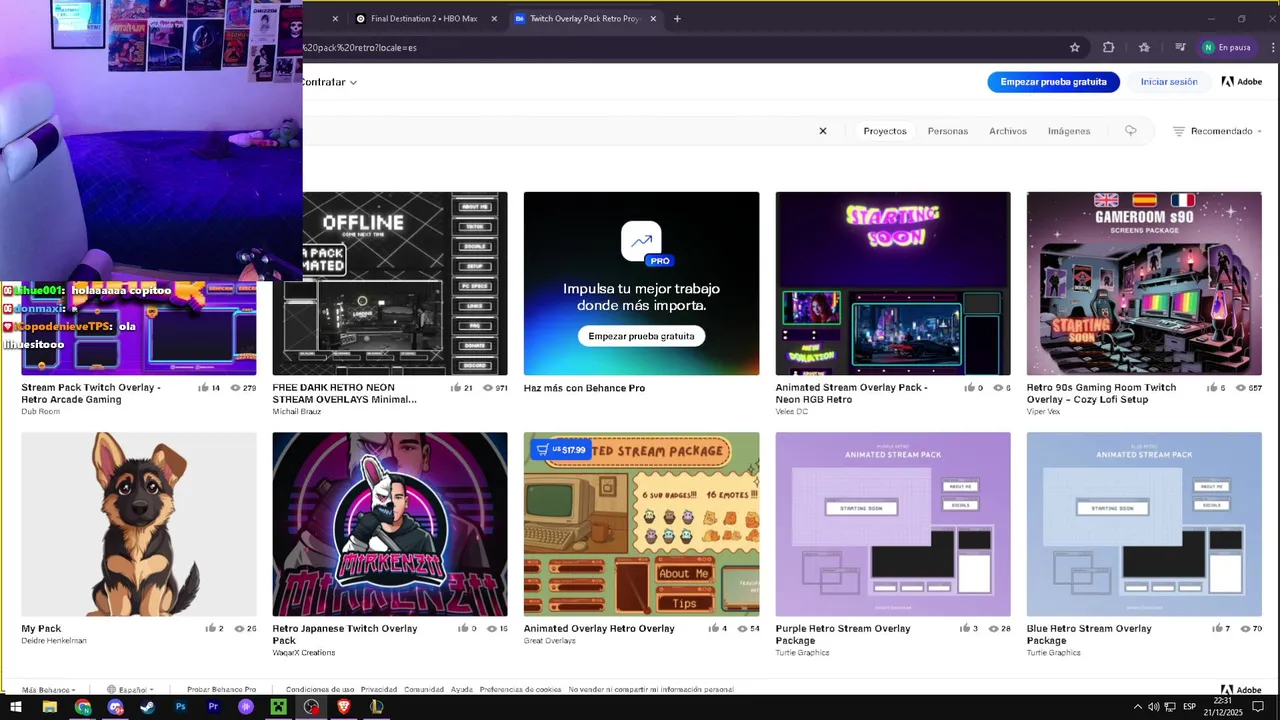Click the like icon on Purple Retro Stream Overlay
The image size is (1280, 720).
coord(964,629)
